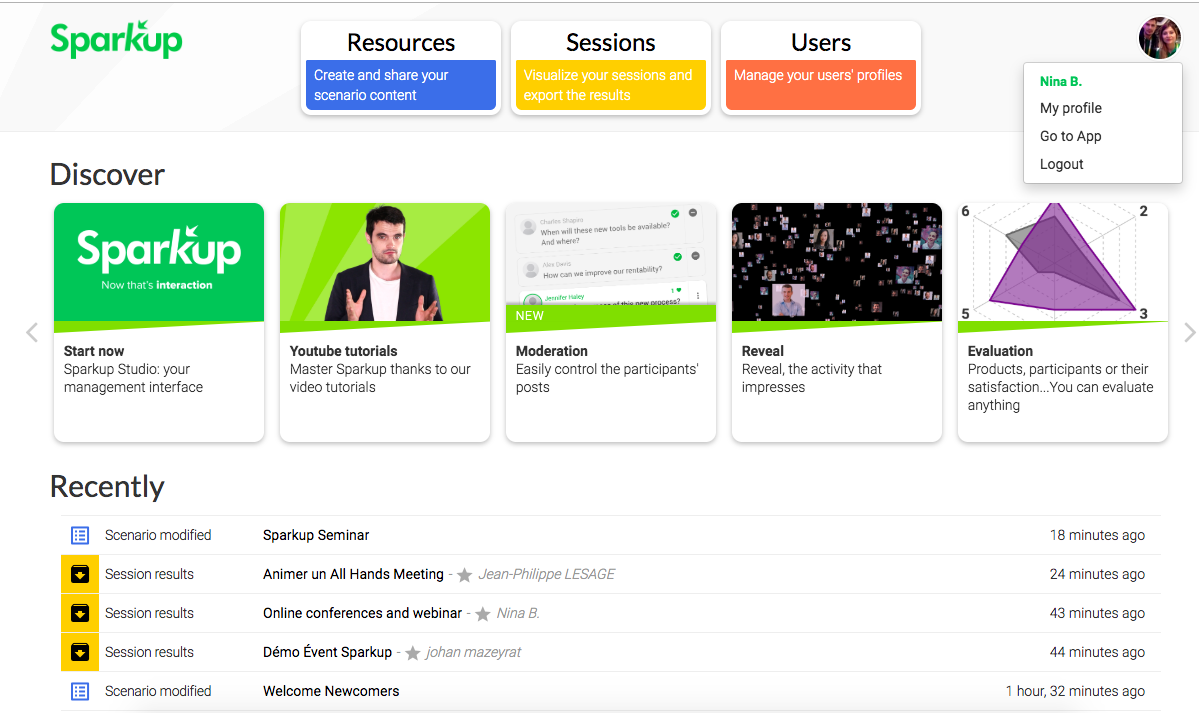Click the star next to Jean-Philippe LESAGE
Image resolution: width=1199 pixels, height=713 pixels.
pyautogui.click(x=464, y=575)
